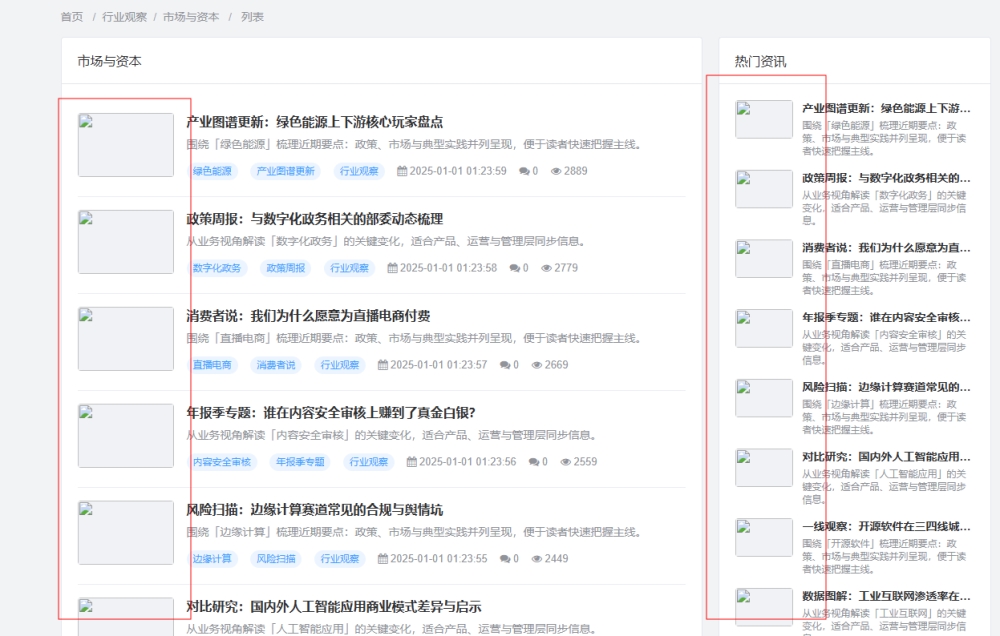Click calendar icon beside 2025-01-01 01:23:58
The image size is (1000, 636).
coord(392,268)
